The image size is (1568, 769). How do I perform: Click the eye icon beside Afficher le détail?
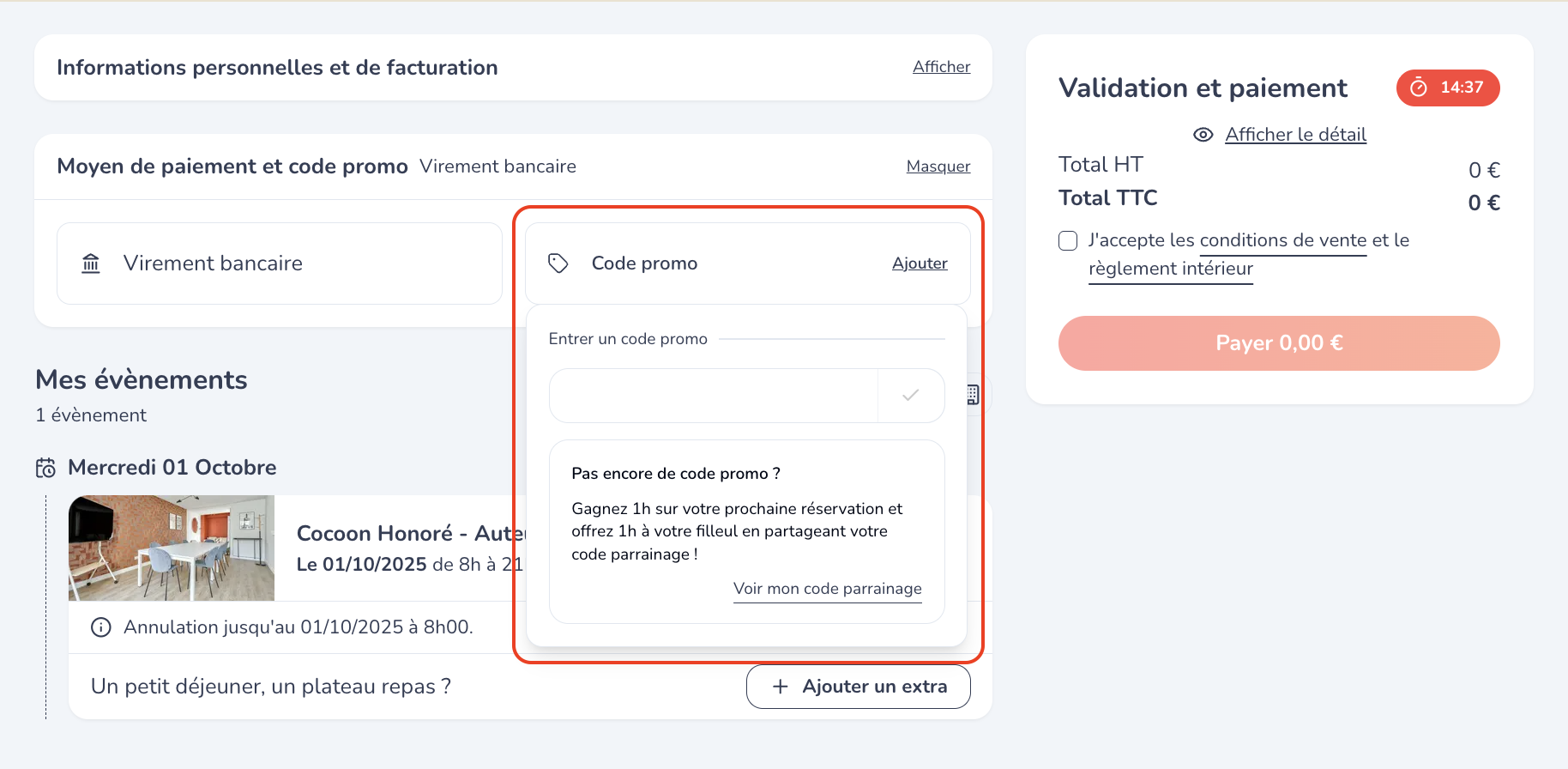pos(1203,135)
